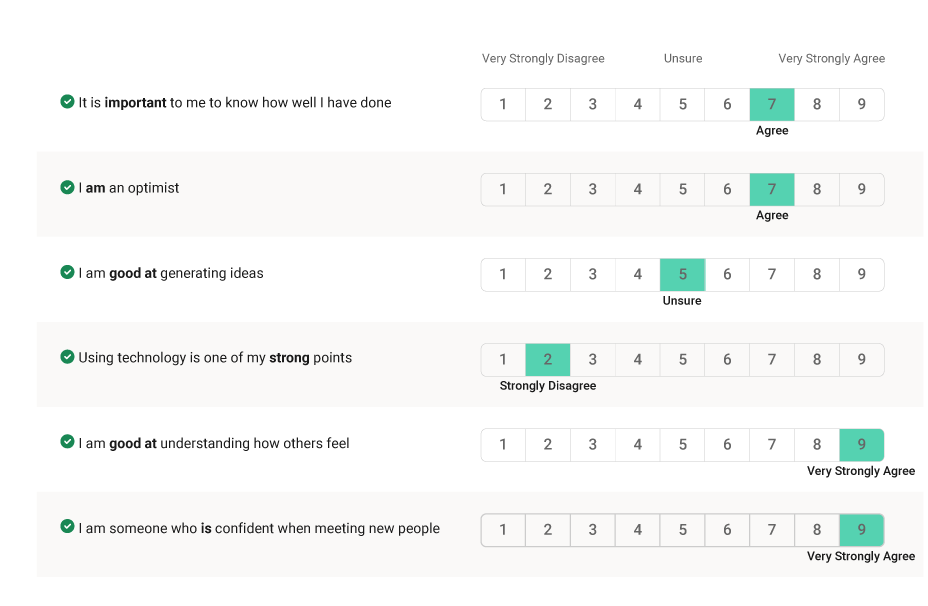This screenshot has width=928, height=606.
Task: Click the 'Very Strongly Agree' scale header
Action: click(831, 59)
